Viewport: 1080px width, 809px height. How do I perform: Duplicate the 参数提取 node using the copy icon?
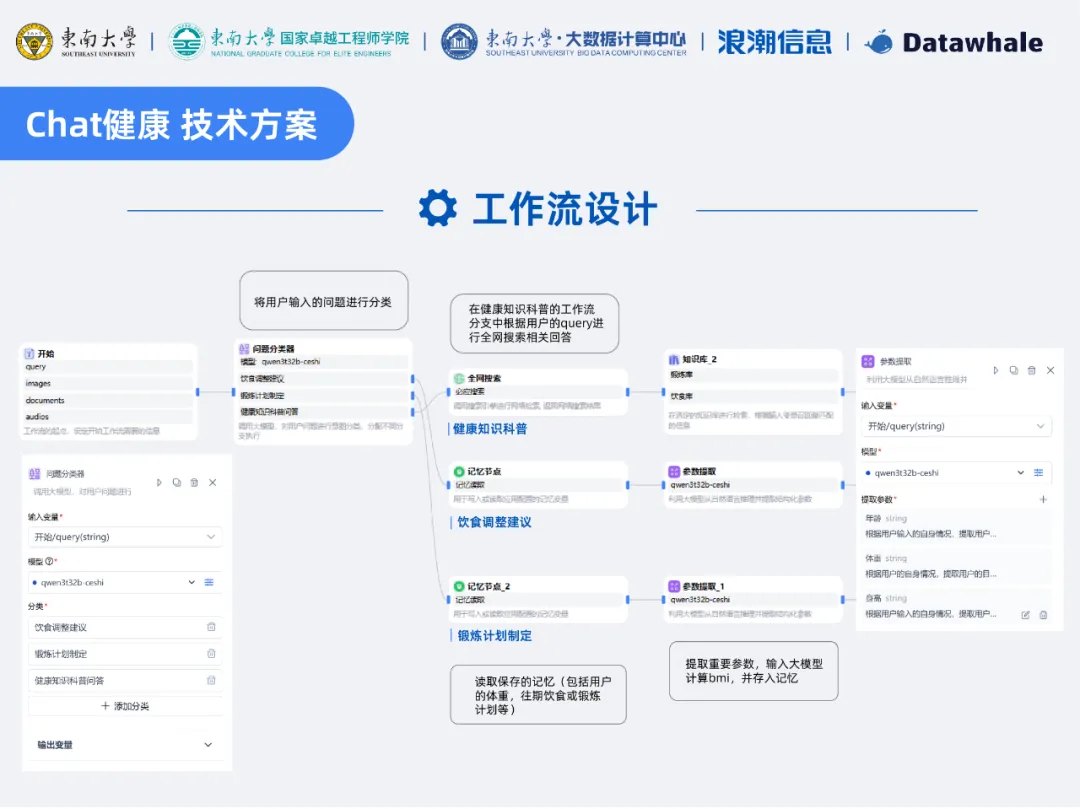1012,369
